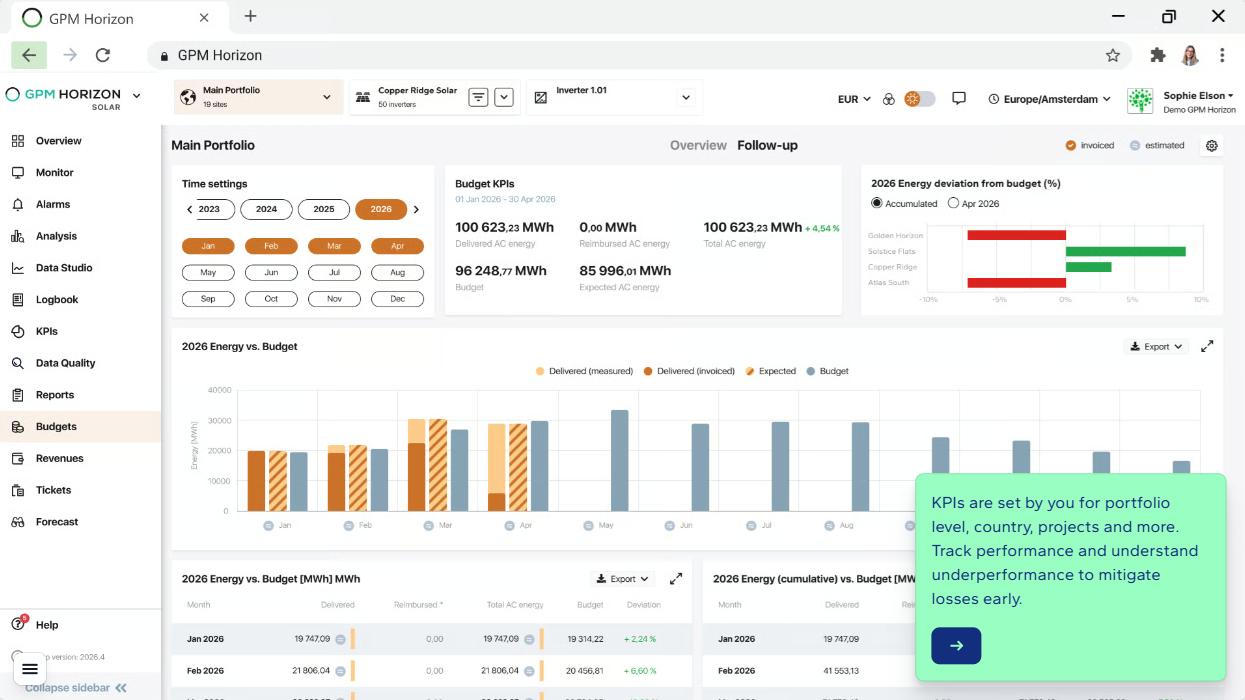Click the settings gear next to estimated
Viewport: 1245px width, 700px height.
pos(1212,145)
